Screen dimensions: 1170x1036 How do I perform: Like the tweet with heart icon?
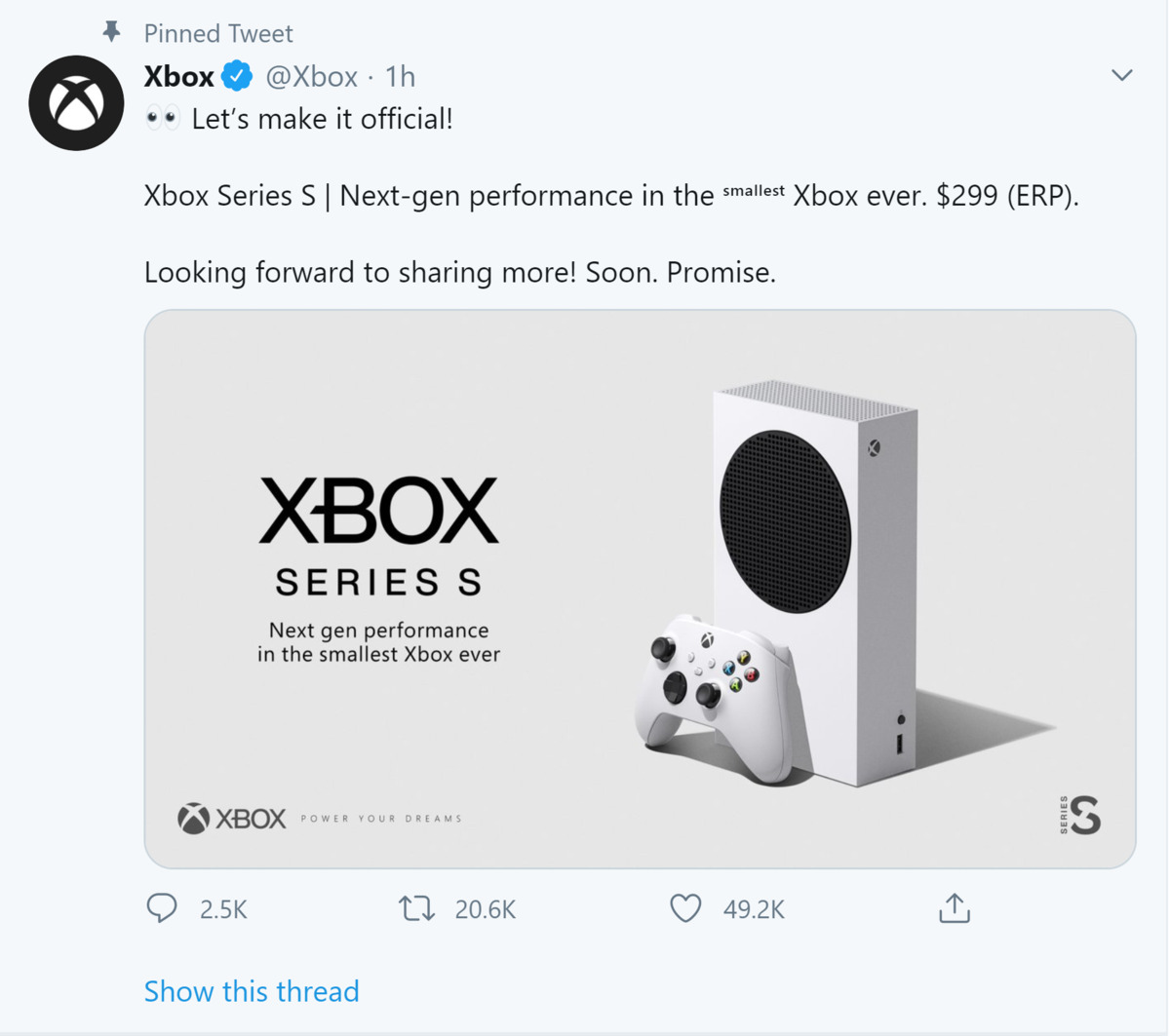click(685, 908)
